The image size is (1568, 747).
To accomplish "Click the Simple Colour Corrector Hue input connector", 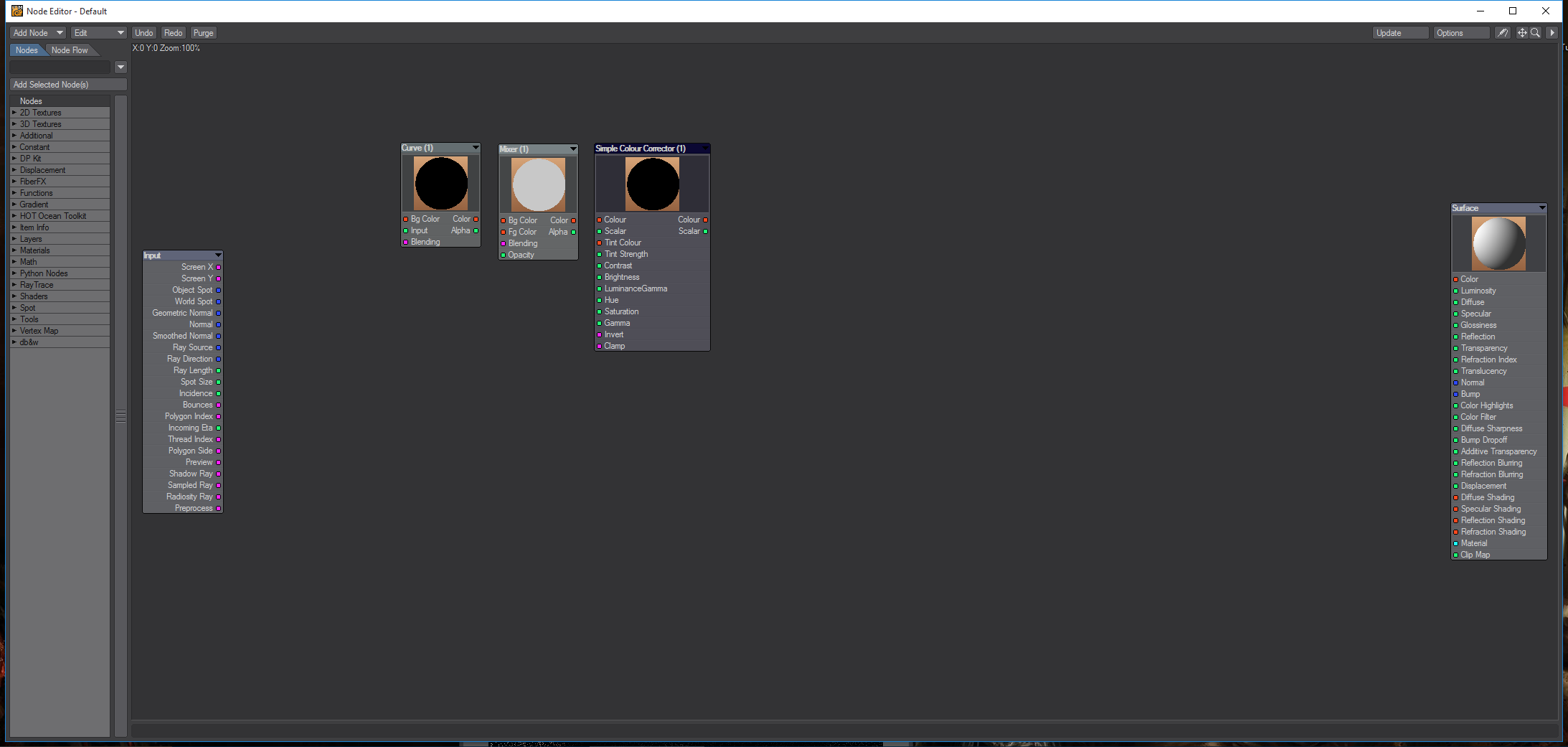I will pos(599,301).
